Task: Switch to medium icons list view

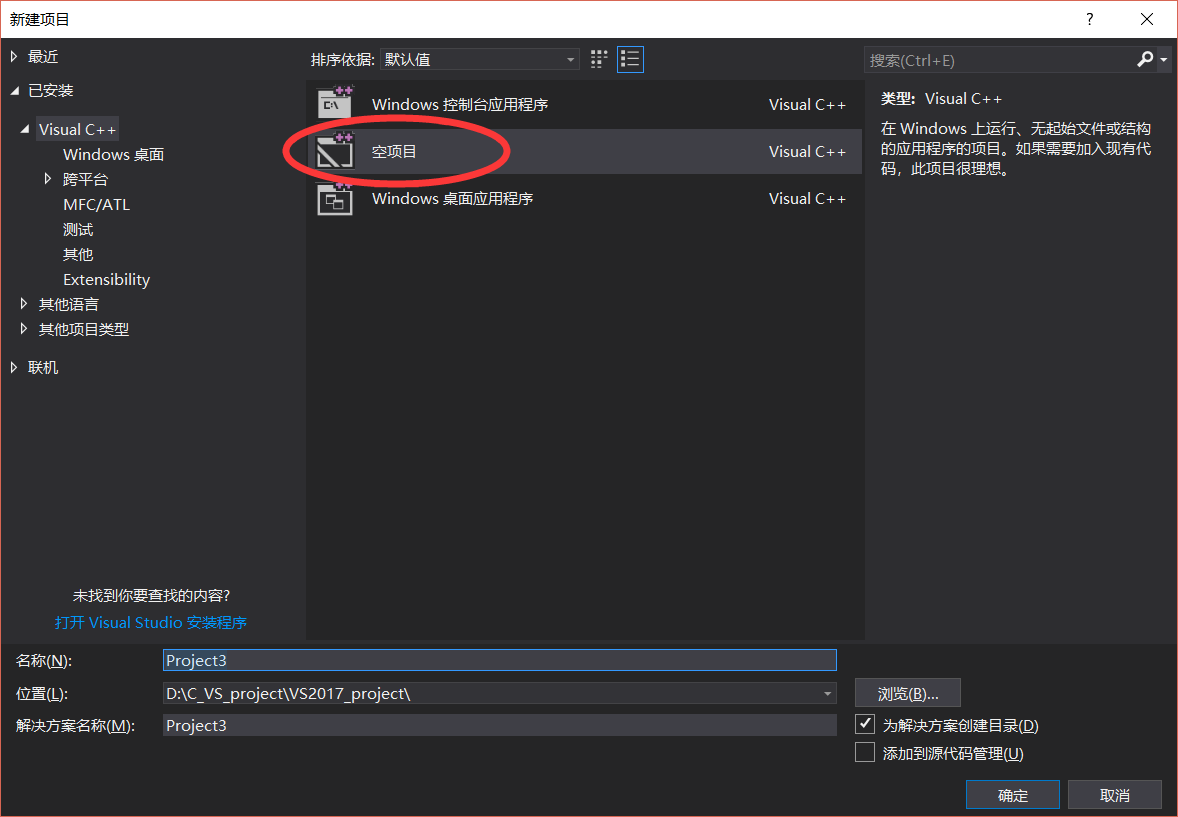Action: coord(630,59)
